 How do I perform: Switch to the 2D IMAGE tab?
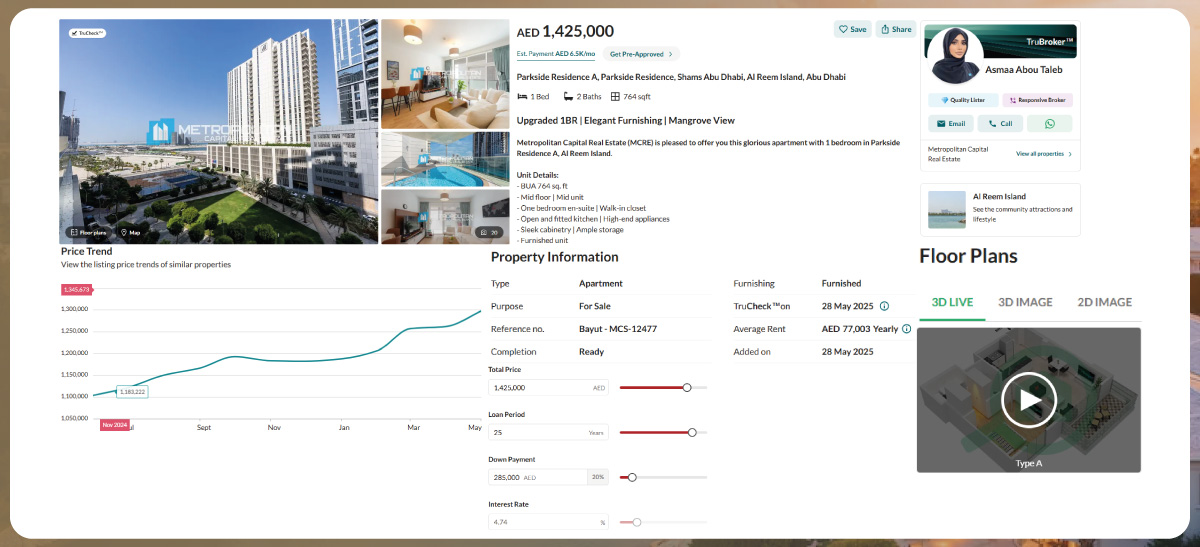point(1104,302)
